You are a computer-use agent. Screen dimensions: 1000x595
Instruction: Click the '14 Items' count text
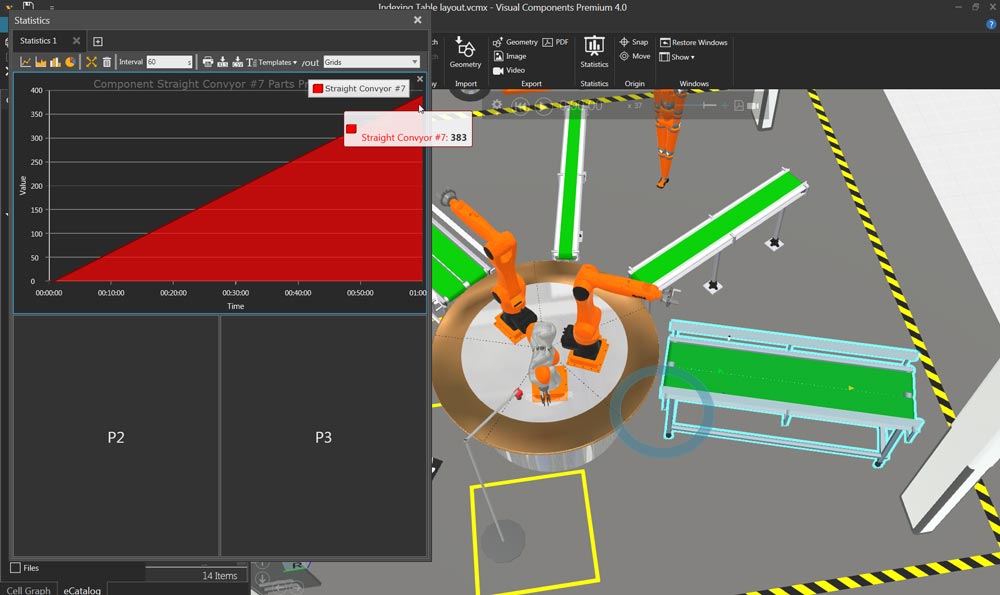[x=219, y=575]
